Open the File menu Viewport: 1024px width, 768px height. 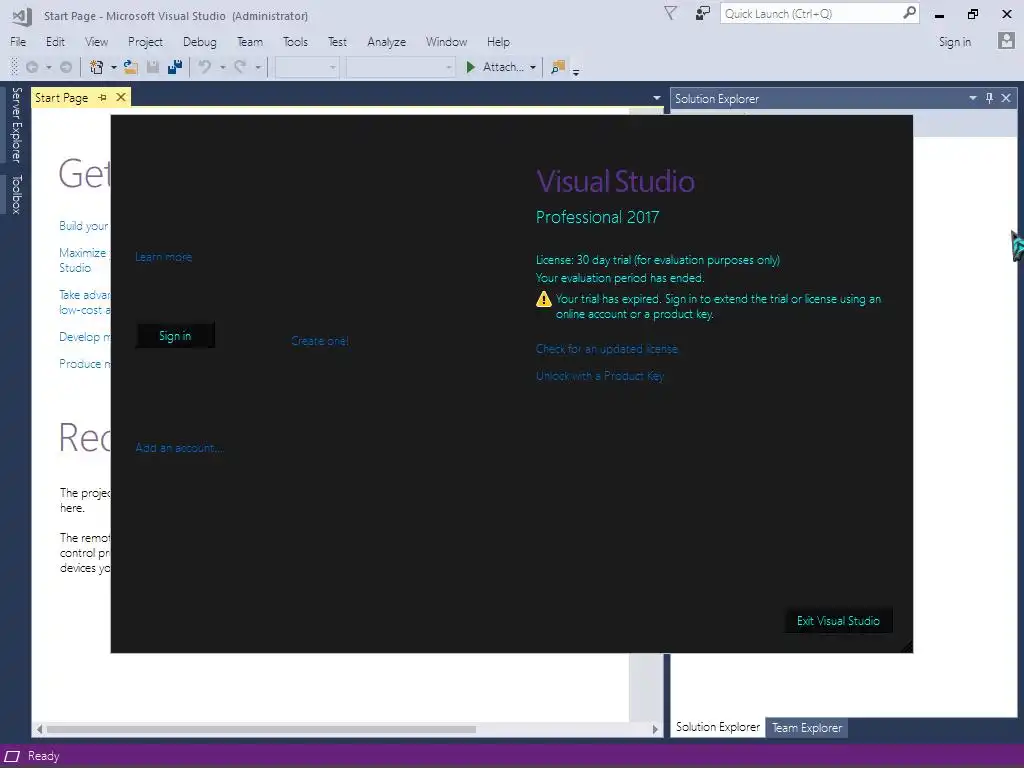(18, 42)
